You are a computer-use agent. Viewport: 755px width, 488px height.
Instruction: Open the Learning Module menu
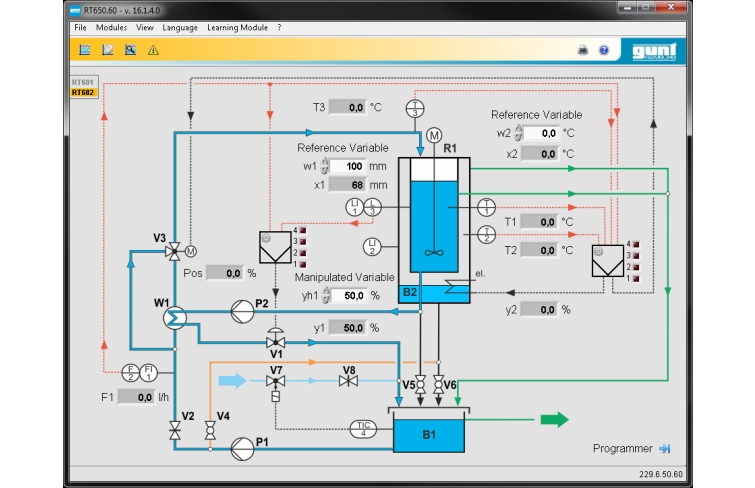click(237, 27)
